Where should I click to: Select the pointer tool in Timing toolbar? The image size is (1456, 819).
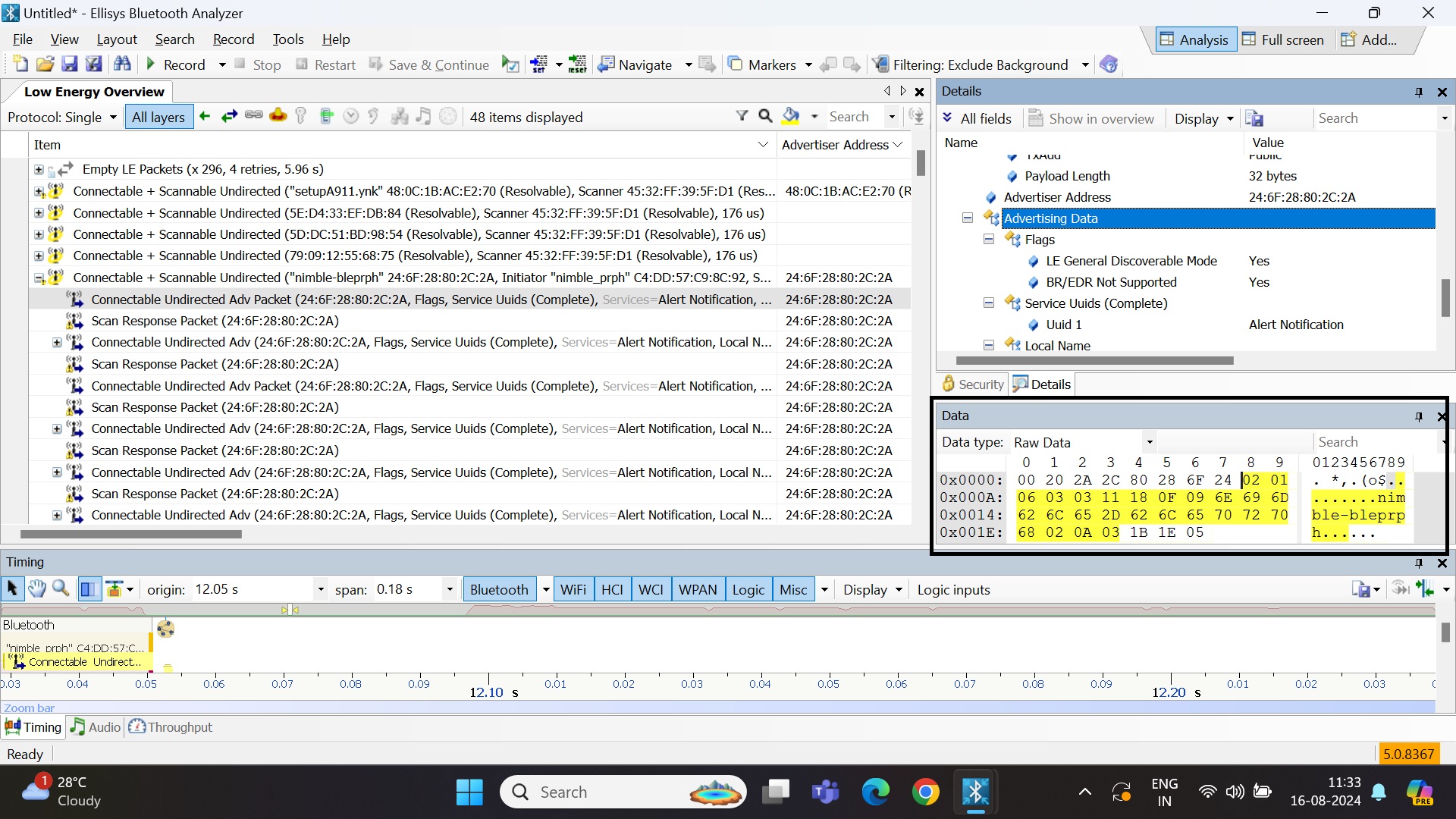(12, 588)
